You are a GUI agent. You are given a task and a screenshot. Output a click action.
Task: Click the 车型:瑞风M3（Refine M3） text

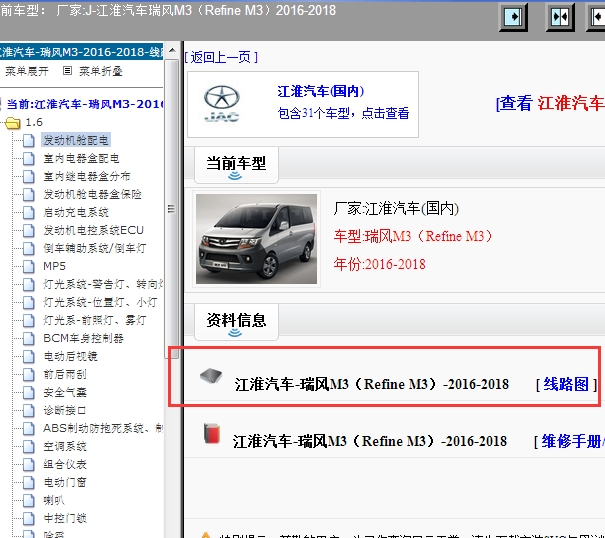pos(413,236)
